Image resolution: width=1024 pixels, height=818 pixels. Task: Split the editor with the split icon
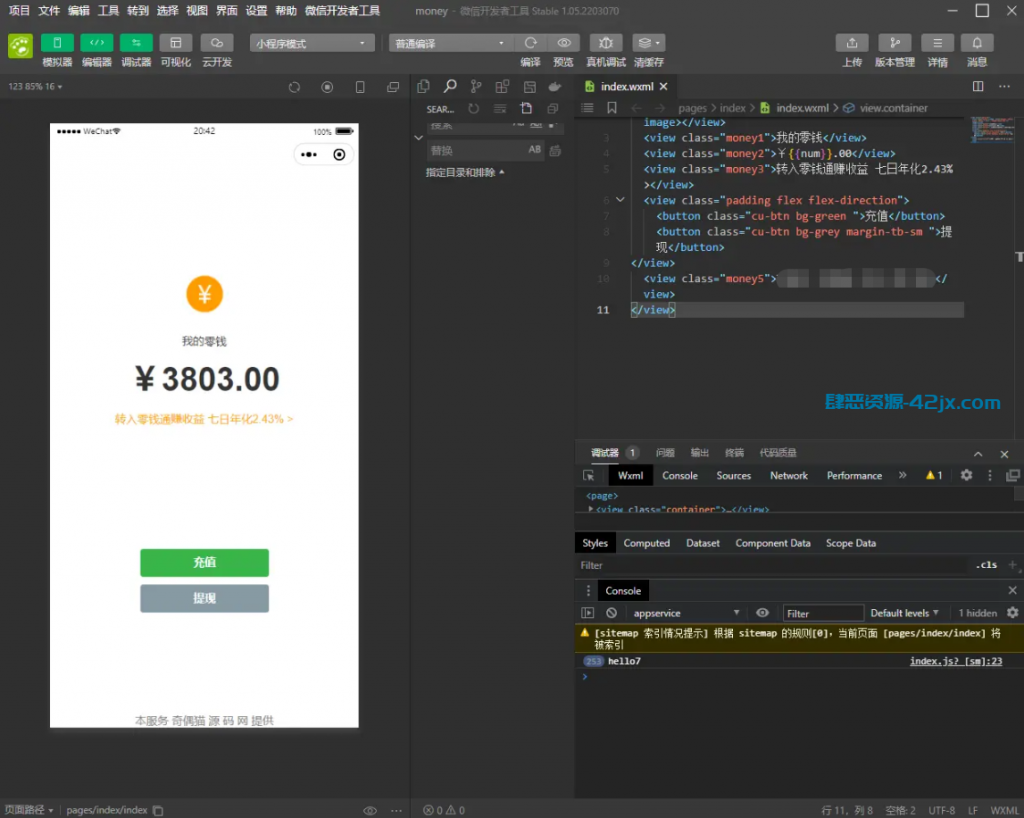coord(978,87)
